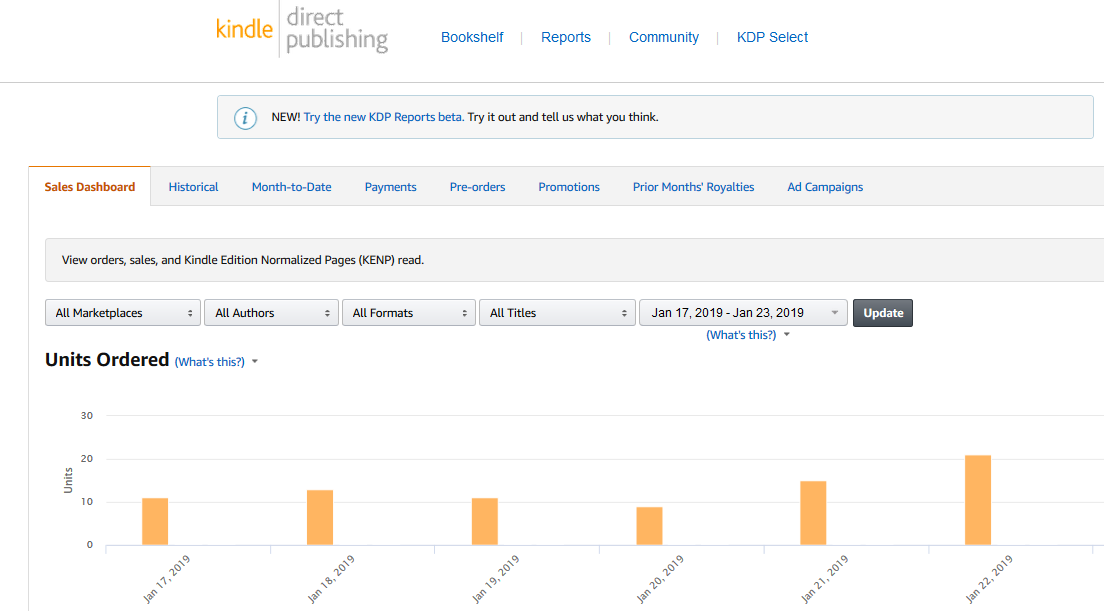The height and width of the screenshot is (611, 1104).
Task: Open the All Formats dropdown
Action: pyautogui.click(x=408, y=313)
